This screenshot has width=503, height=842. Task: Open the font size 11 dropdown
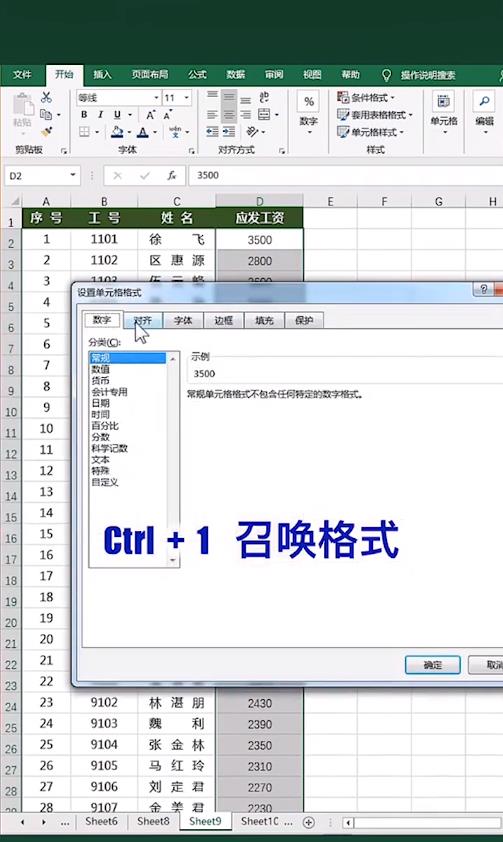click(x=186, y=98)
